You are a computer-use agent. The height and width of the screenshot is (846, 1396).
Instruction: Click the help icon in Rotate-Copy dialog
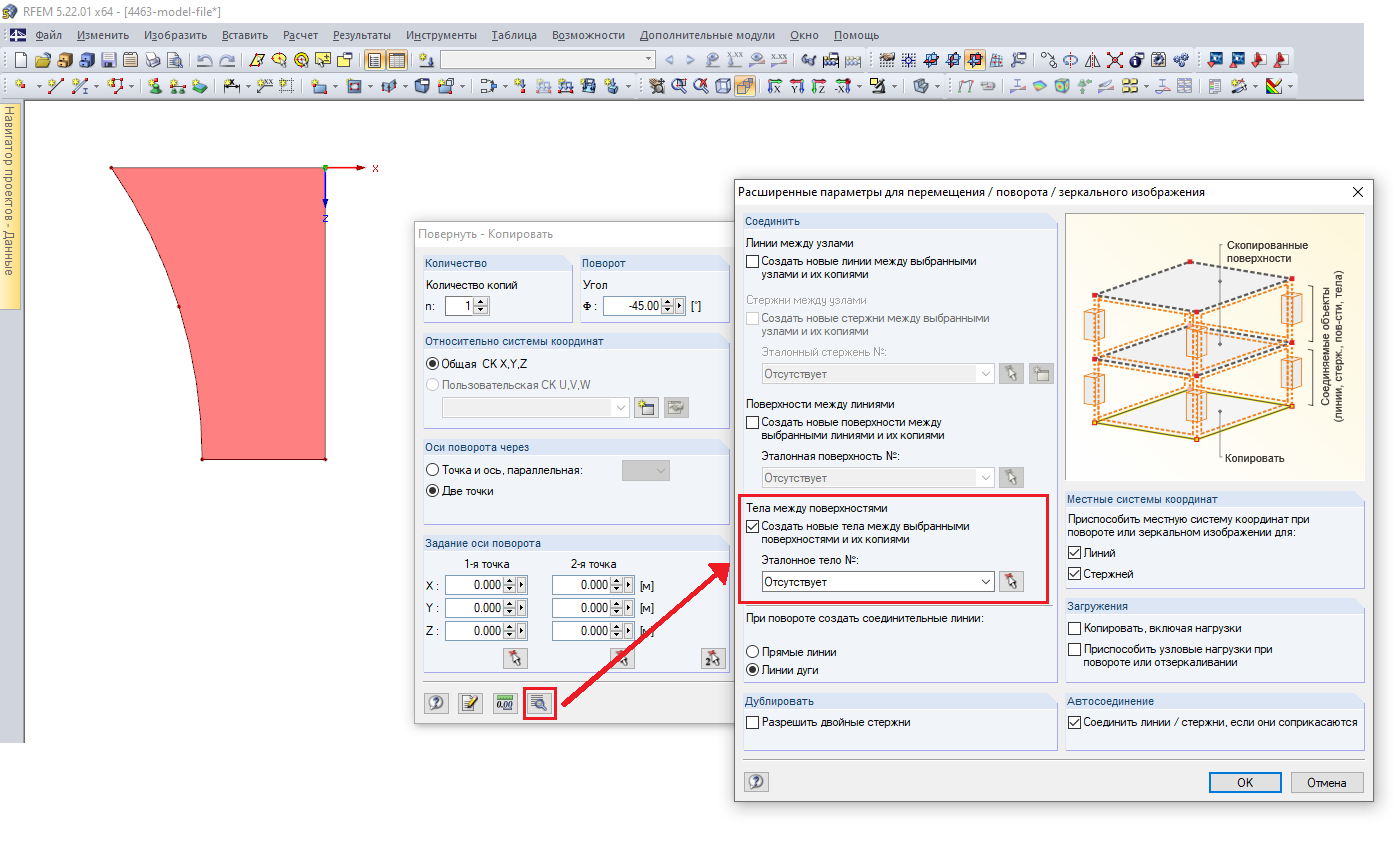tap(436, 703)
